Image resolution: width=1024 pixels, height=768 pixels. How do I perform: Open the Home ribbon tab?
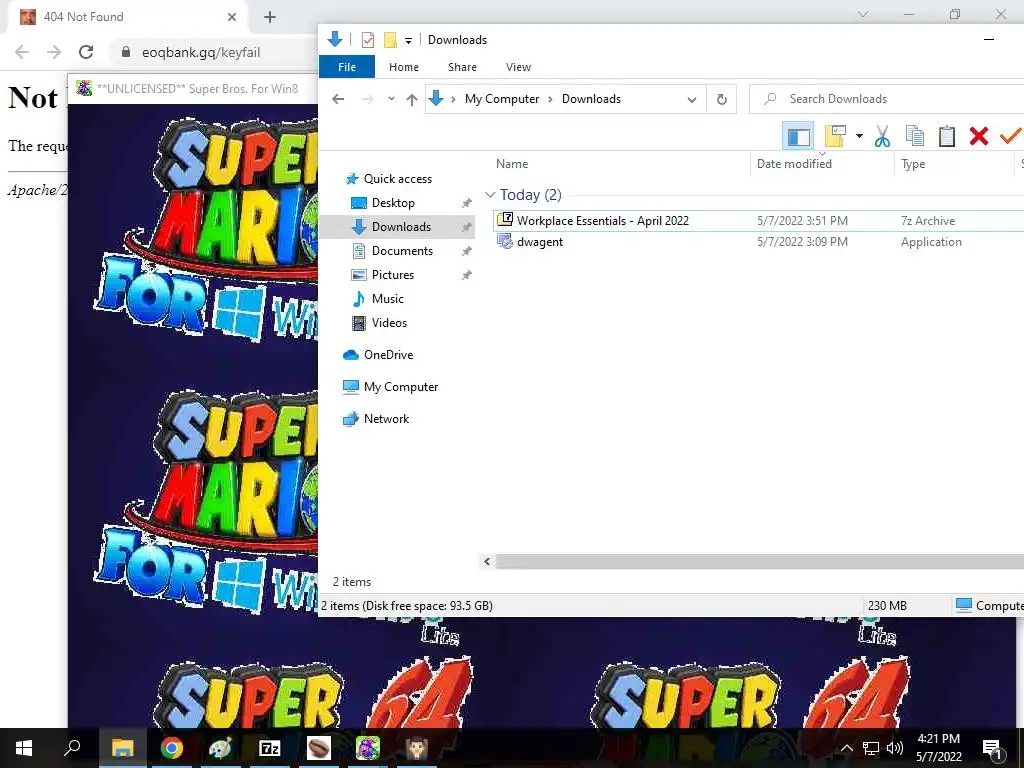coord(404,67)
